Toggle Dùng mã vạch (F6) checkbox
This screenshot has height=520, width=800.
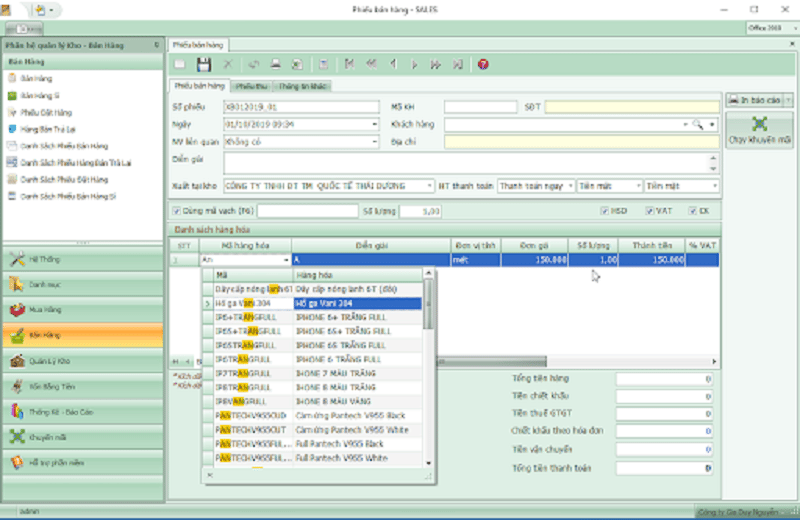177,211
